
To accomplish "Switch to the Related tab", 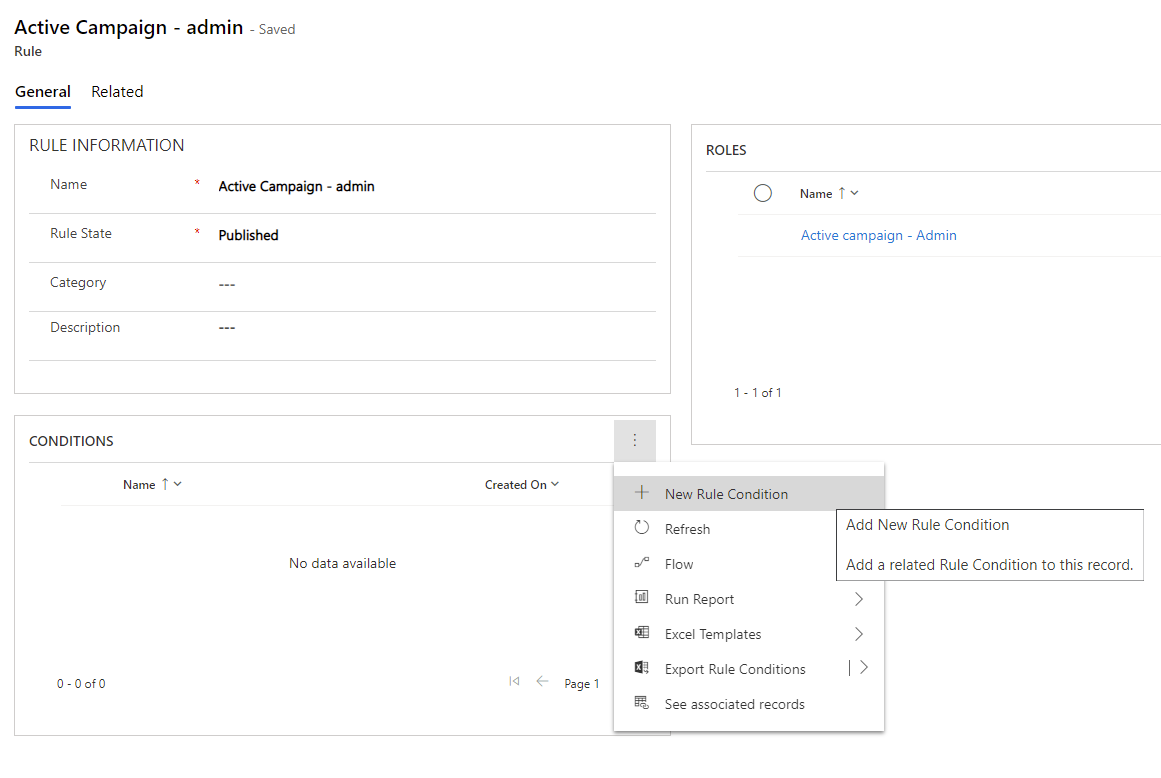I will coord(117,91).
